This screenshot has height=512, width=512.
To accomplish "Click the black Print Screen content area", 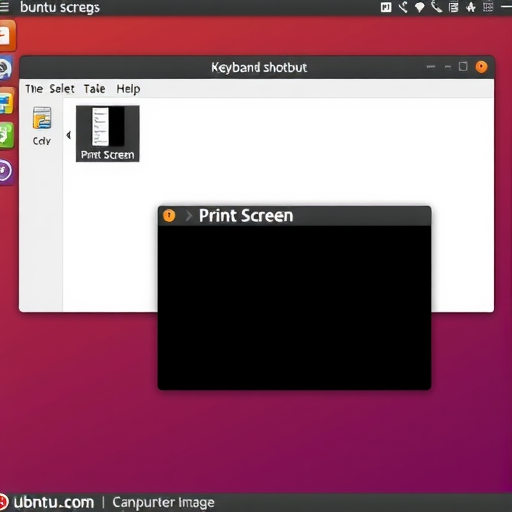I will [294, 307].
